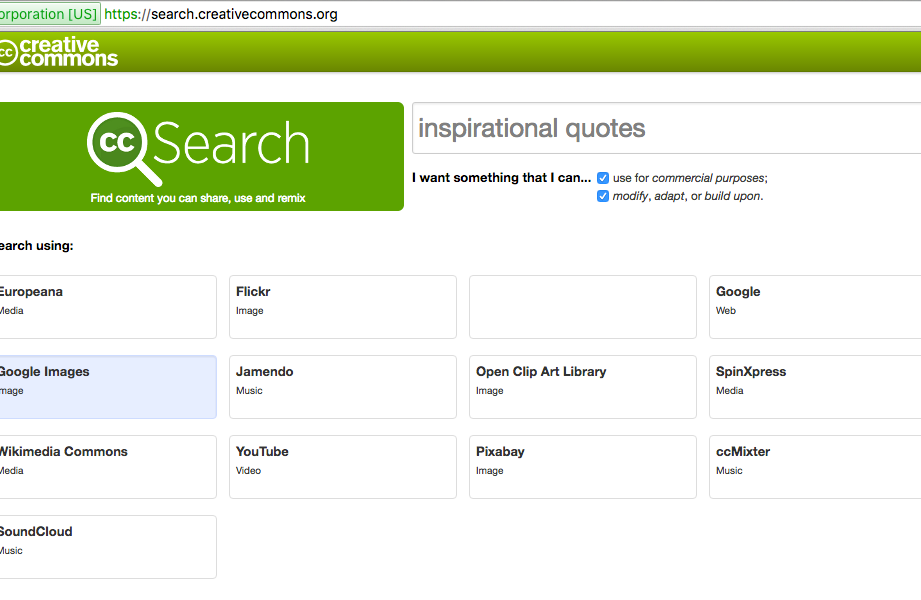The image size is (921, 600).
Task: Click the CC Search magnifier banner
Action: tap(201, 156)
